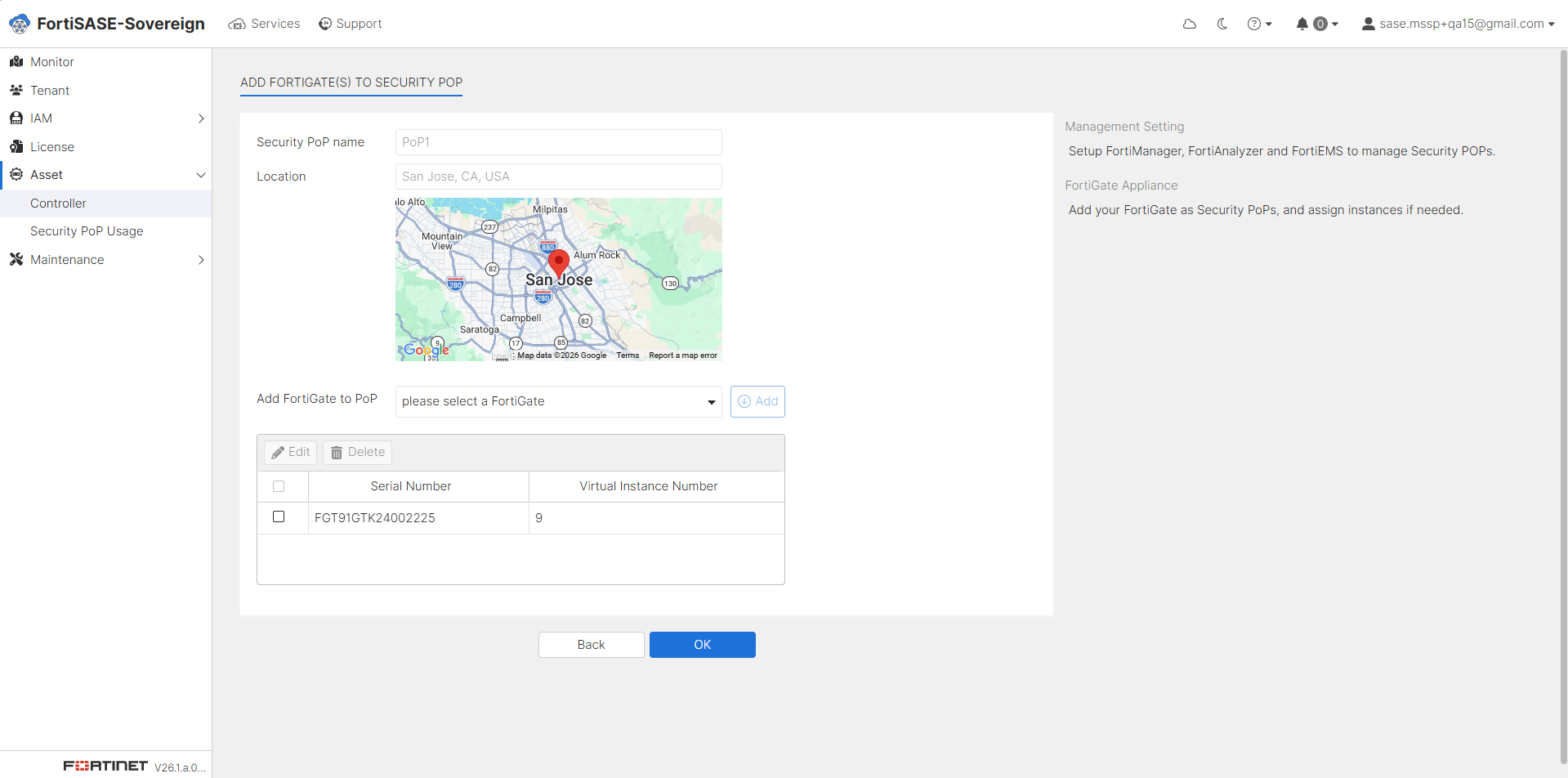This screenshot has width=1568, height=778.
Task: Open the 'please select a FortiGate' dropdown
Action: 558,401
